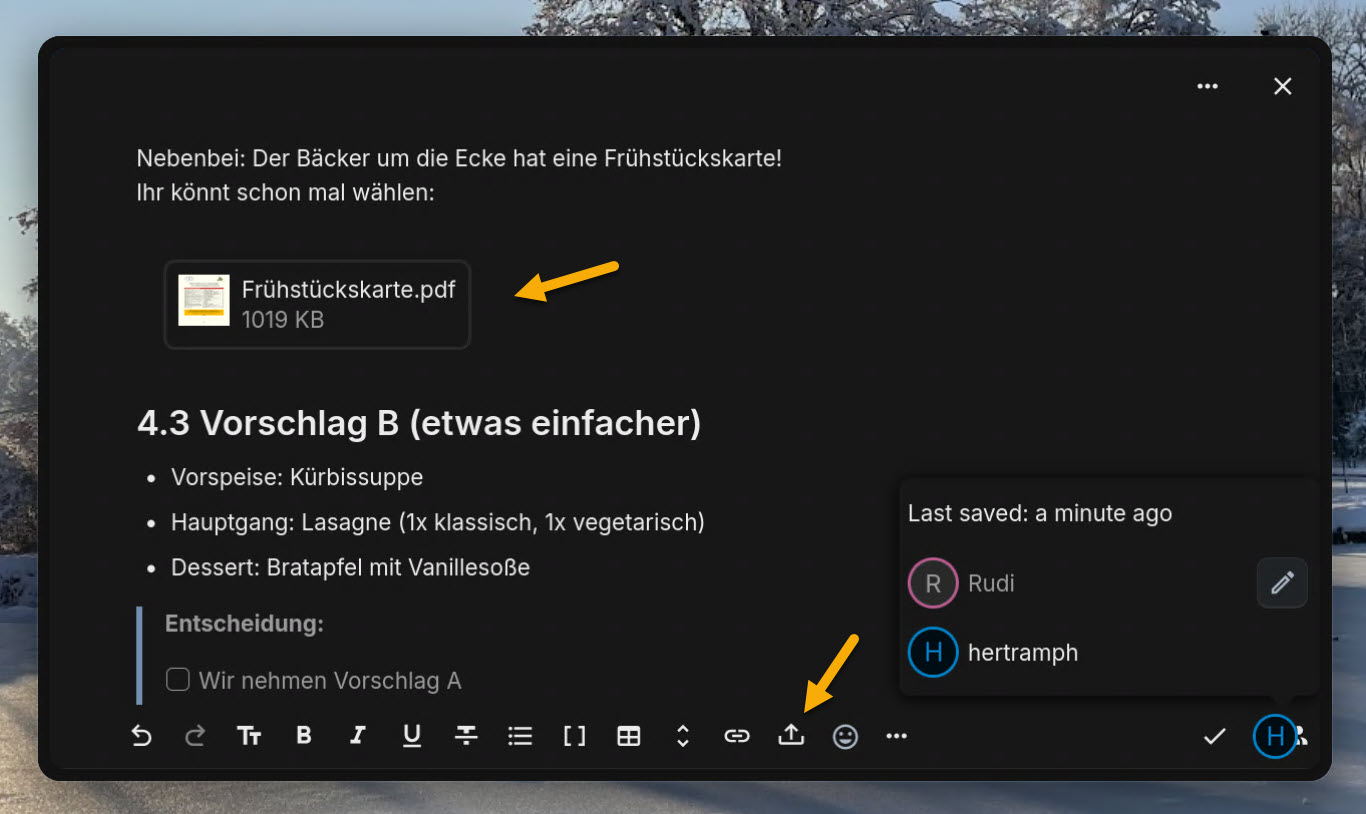This screenshot has height=814, width=1366.
Task: Insert a bulleted list
Action: [x=520, y=737]
